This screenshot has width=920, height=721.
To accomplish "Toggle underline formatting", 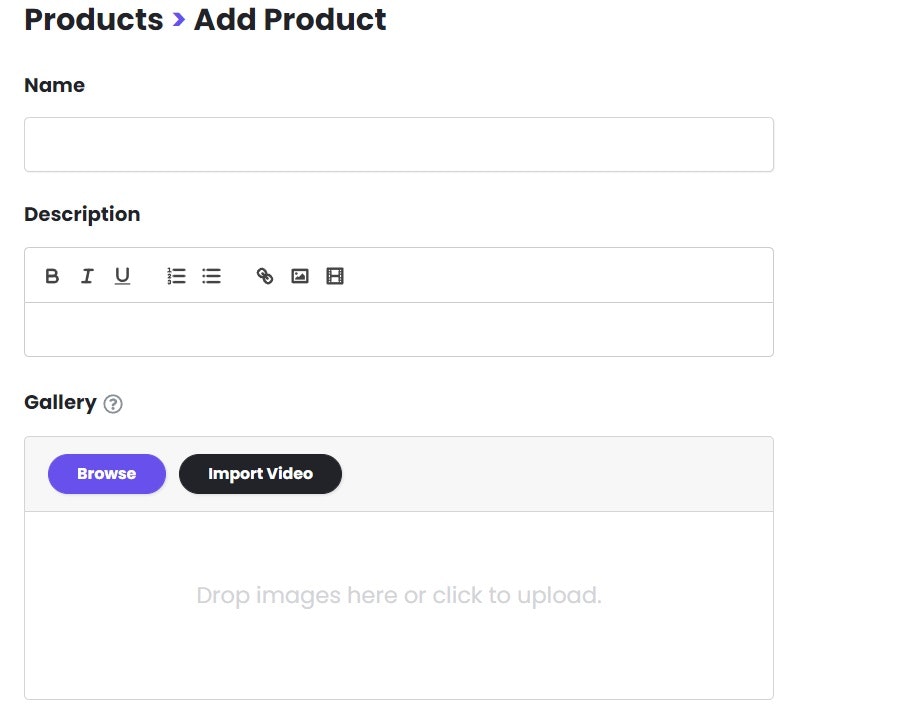I will tap(122, 276).
